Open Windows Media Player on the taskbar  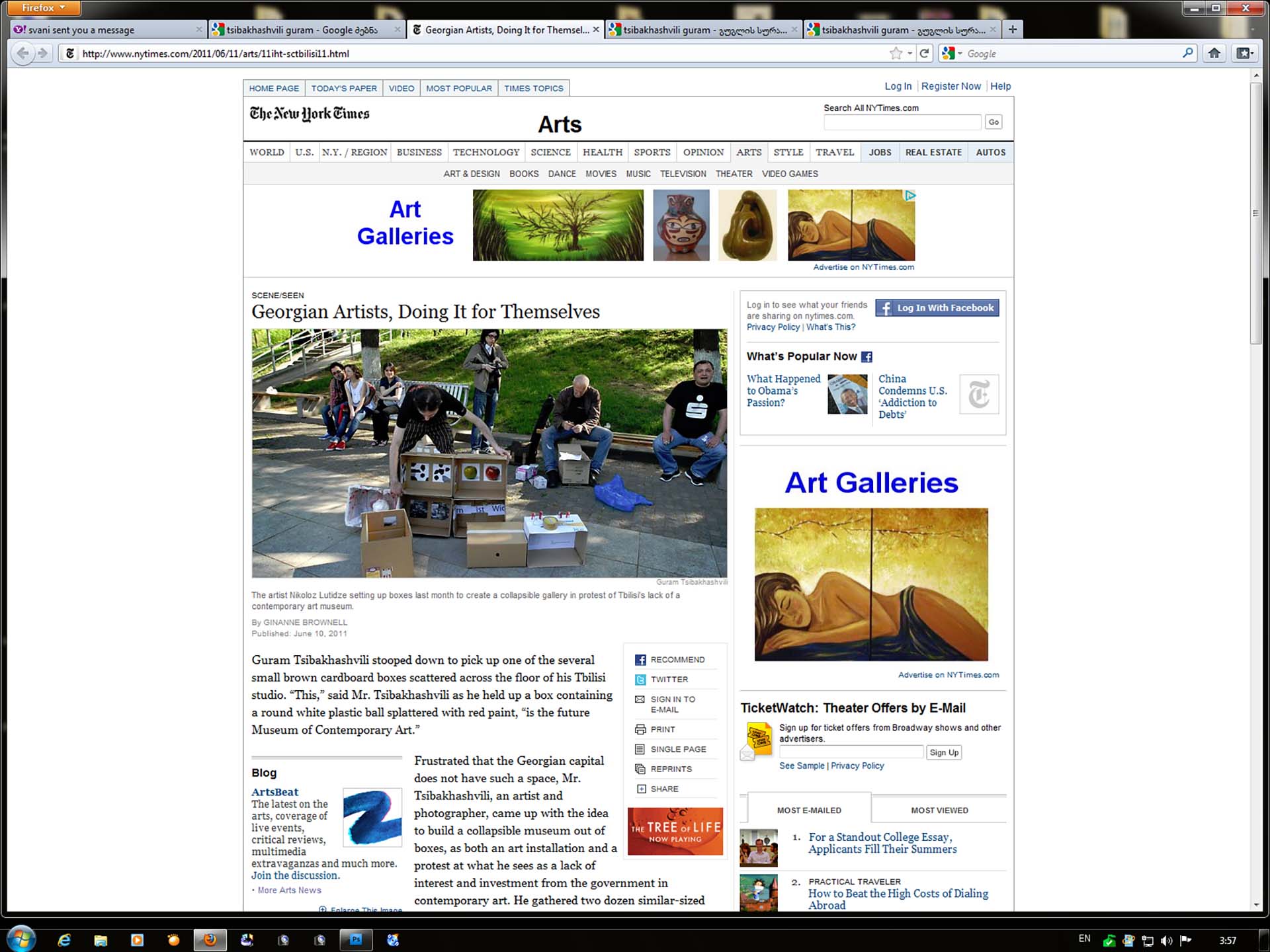(x=137, y=939)
